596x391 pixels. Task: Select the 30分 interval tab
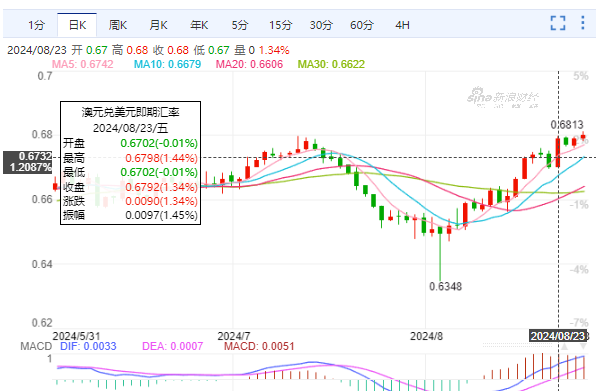(x=321, y=25)
